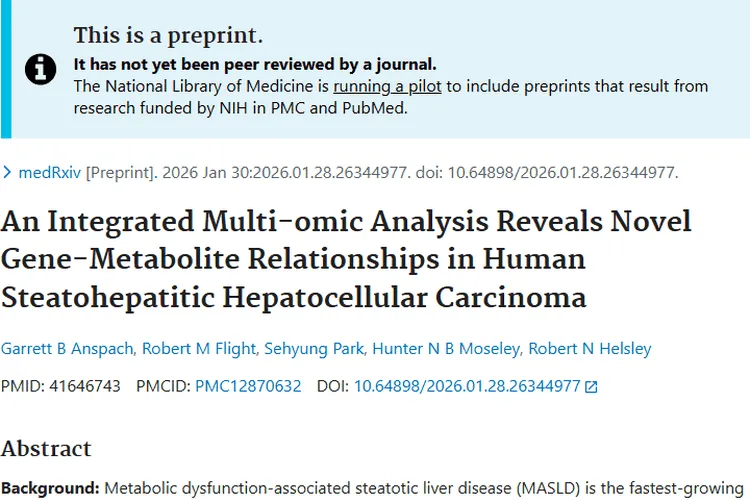Click the "This is a preprint." heading
The height and width of the screenshot is (500, 750).
coord(168,37)
